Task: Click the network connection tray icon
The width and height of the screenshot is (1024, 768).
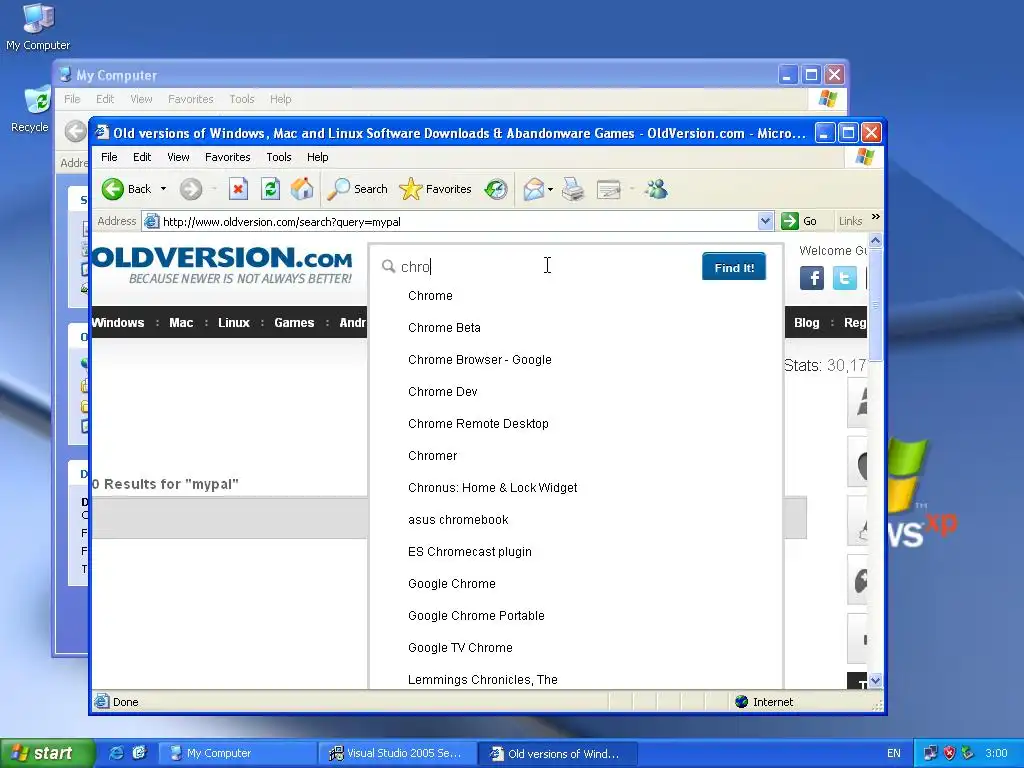Action: (x=931, y=753)
